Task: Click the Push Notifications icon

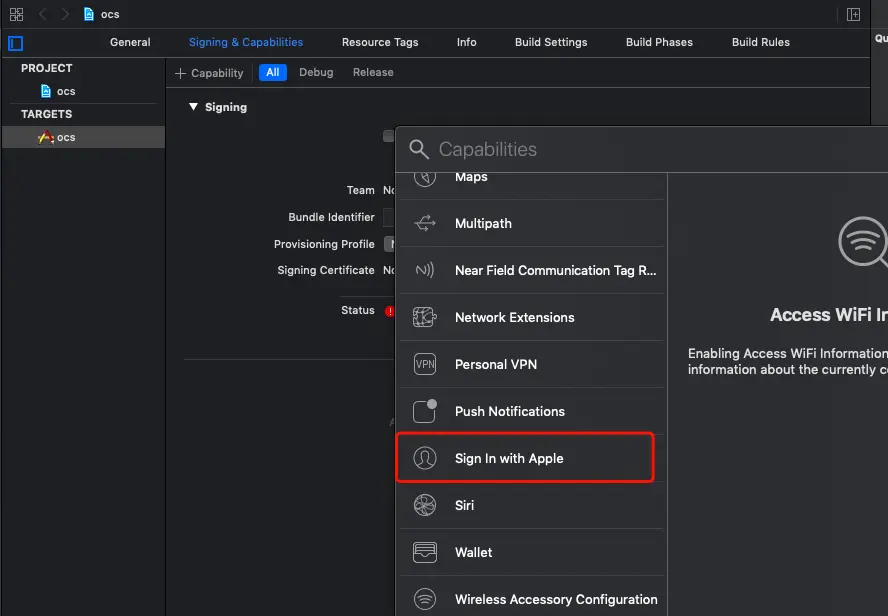Action: 425,411
